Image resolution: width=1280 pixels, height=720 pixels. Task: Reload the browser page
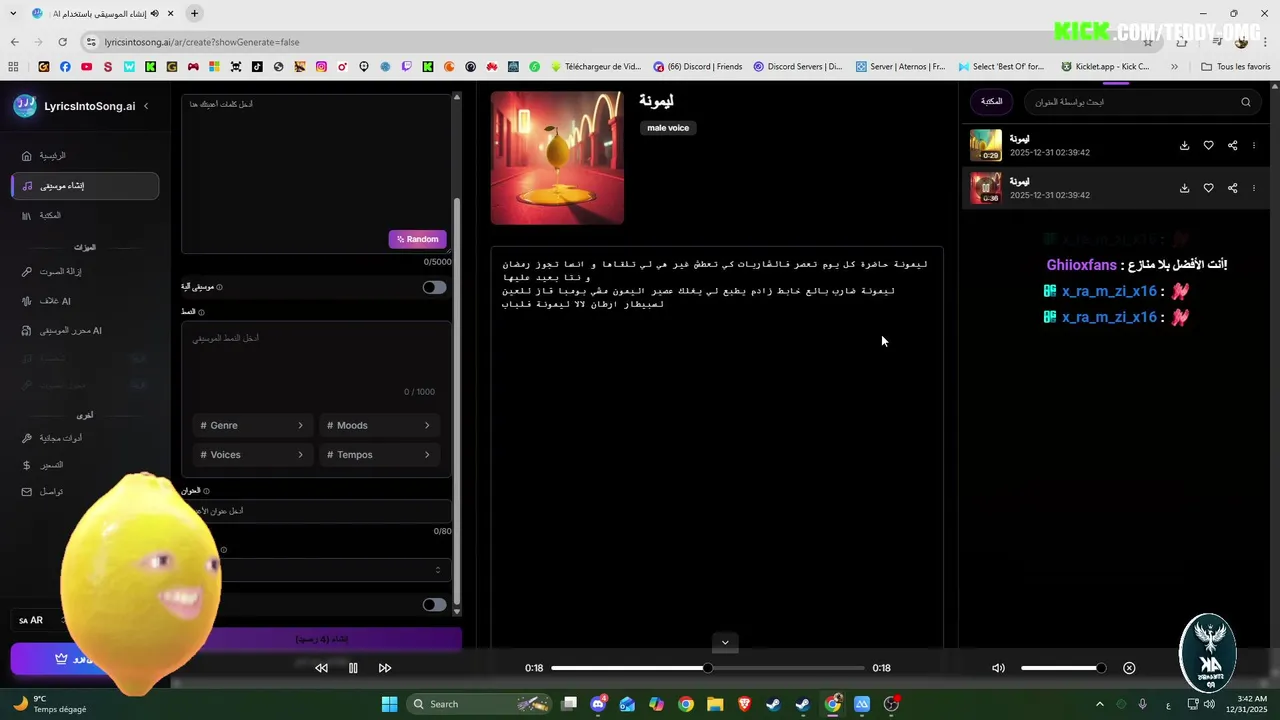coord(62,42)
